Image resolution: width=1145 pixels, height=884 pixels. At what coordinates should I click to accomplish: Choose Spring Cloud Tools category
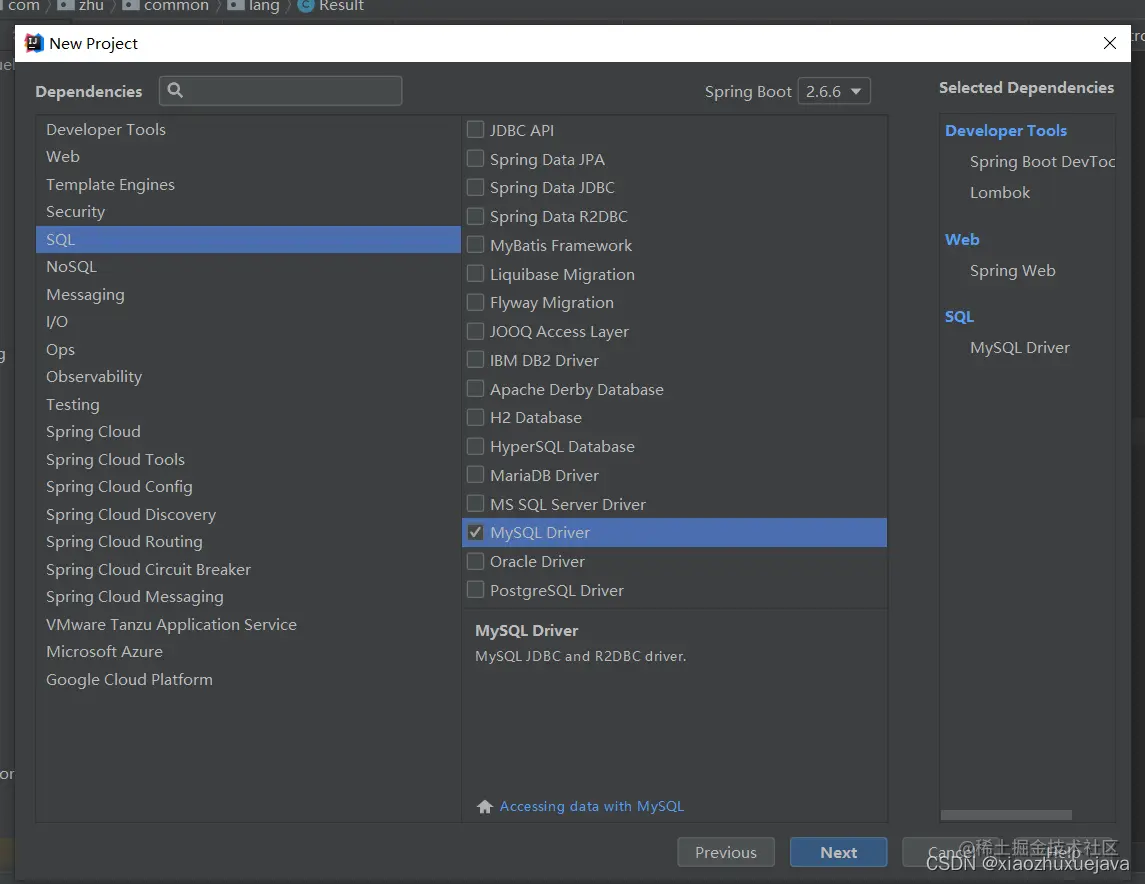click(x=248, y=459)
